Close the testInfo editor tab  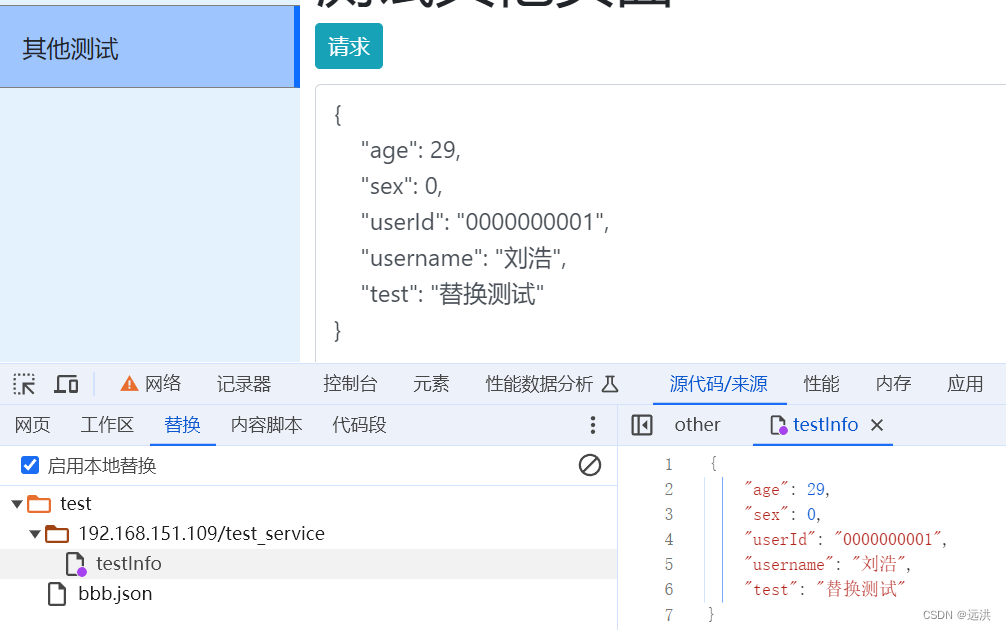[x=877, y=425]
